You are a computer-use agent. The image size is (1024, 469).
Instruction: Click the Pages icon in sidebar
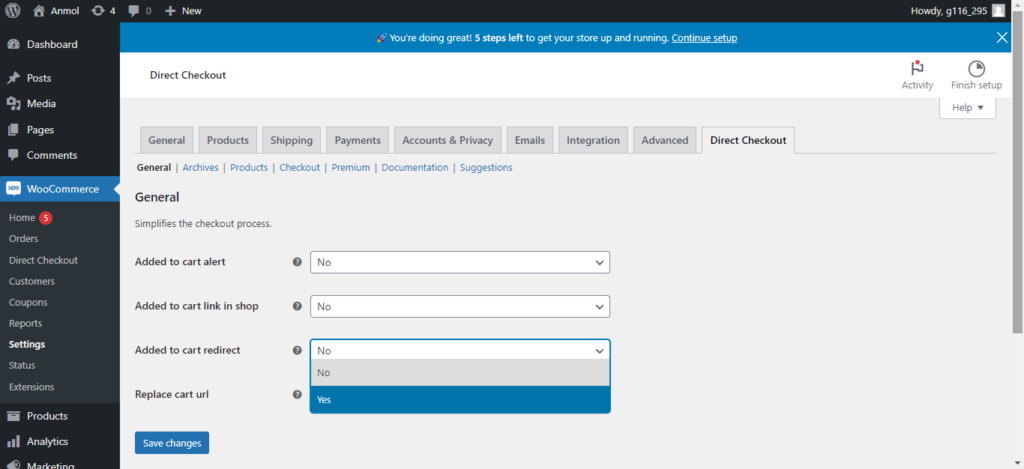[13, 129]
